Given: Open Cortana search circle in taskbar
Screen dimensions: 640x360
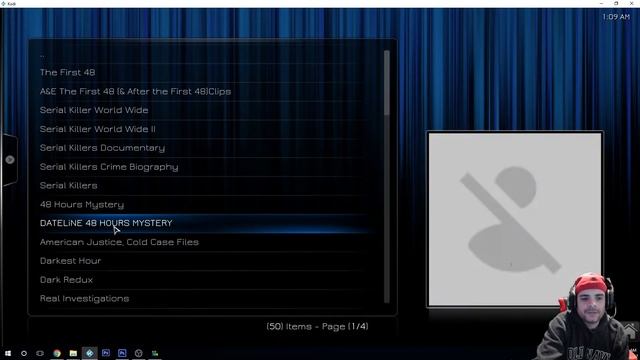Looking at the screenshot, I should click(24, 353).
